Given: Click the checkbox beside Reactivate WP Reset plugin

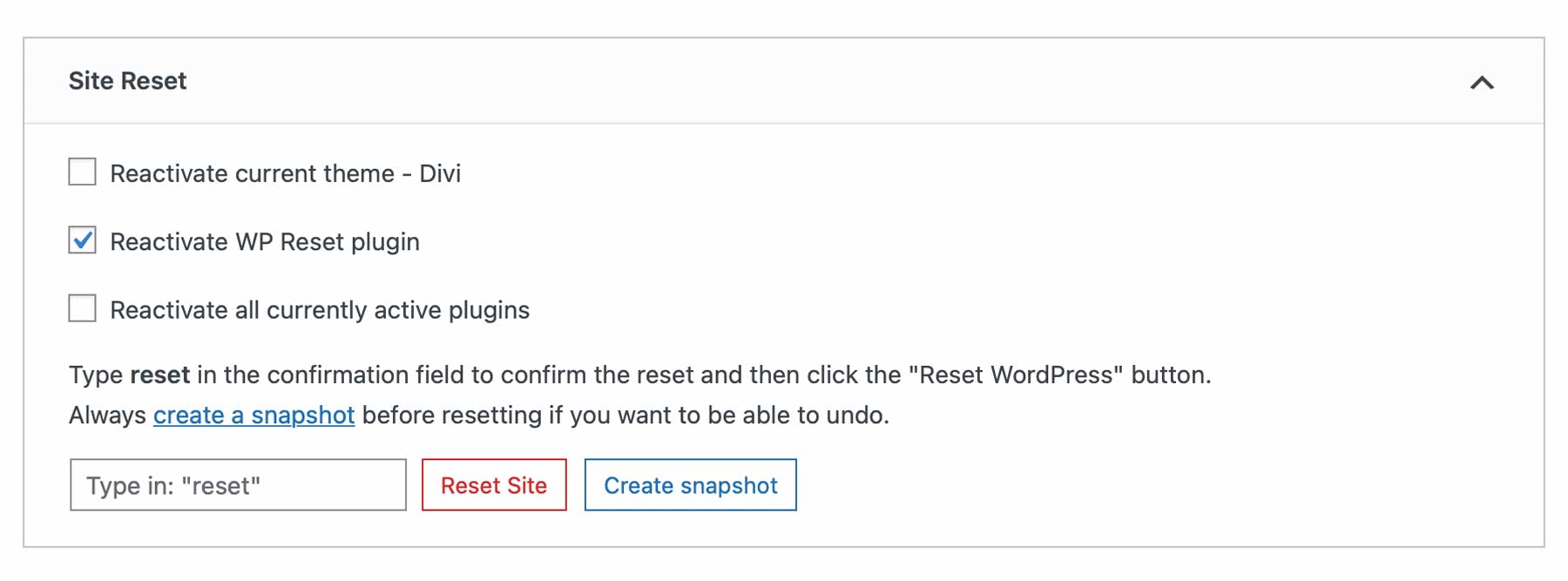Looking at the screenshot, I should tap(82, 240).
